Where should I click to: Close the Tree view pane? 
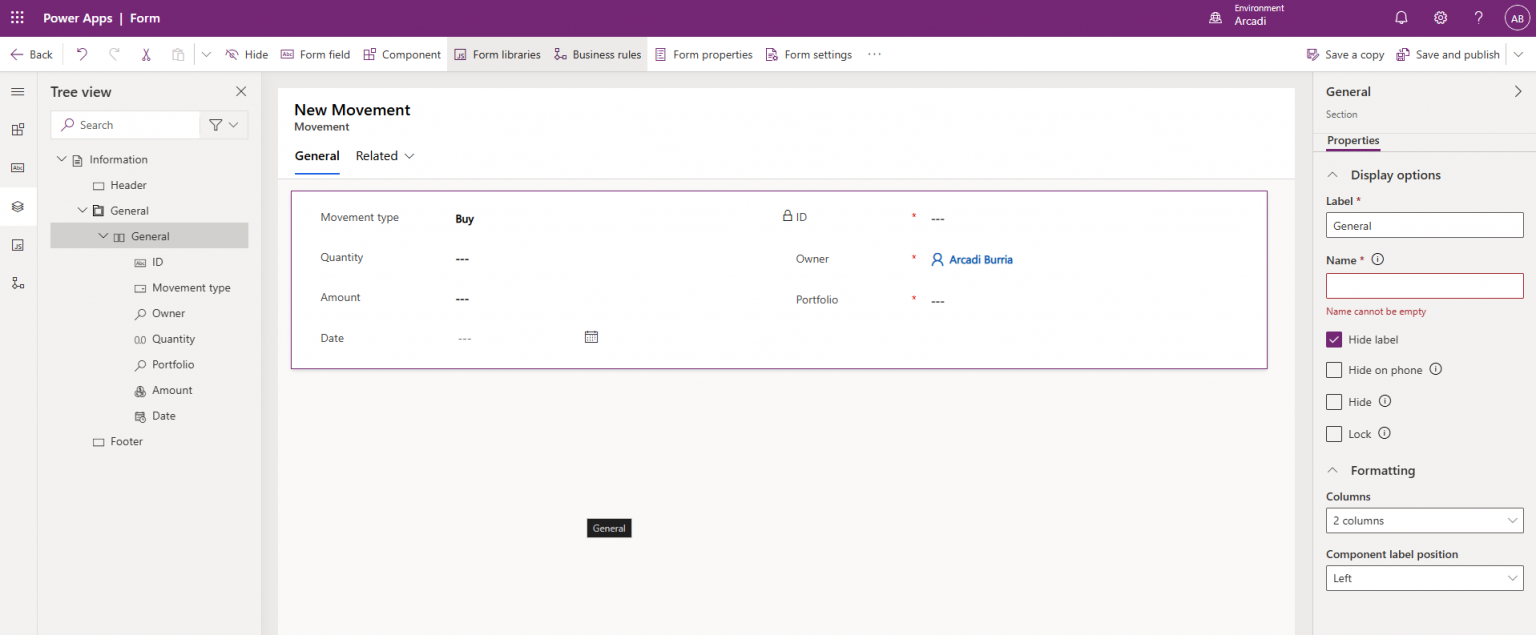(240, 91)
